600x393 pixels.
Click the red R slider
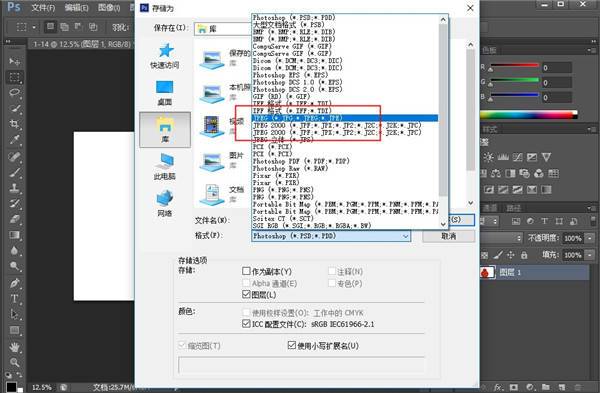[x=515, y=66]
